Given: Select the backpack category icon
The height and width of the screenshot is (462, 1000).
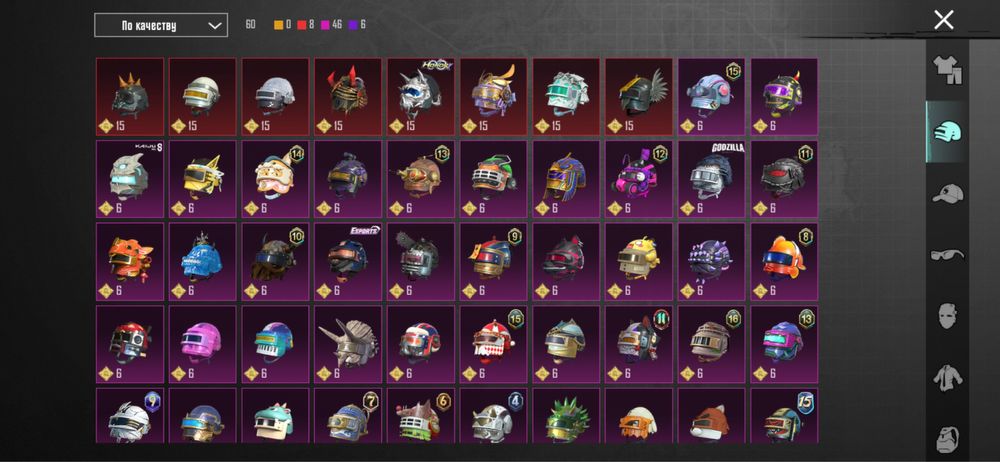Looking at the screenshot, I should (x=948, y=437).
